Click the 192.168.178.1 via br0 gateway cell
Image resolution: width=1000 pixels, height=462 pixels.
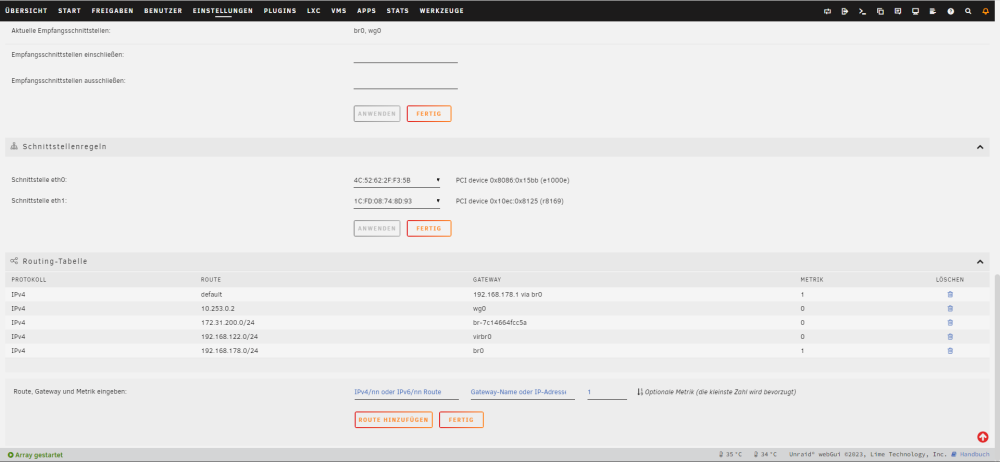tap(507, 295)
